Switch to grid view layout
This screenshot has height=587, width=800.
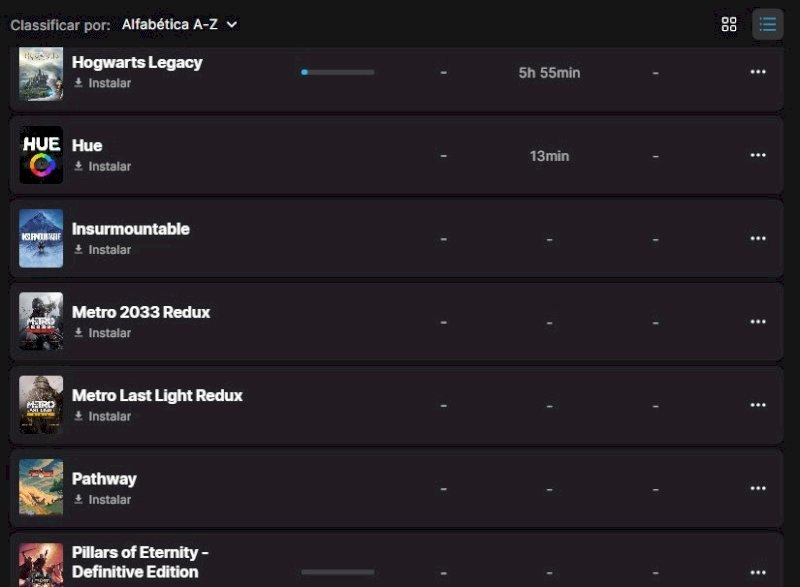click(729, 24)
